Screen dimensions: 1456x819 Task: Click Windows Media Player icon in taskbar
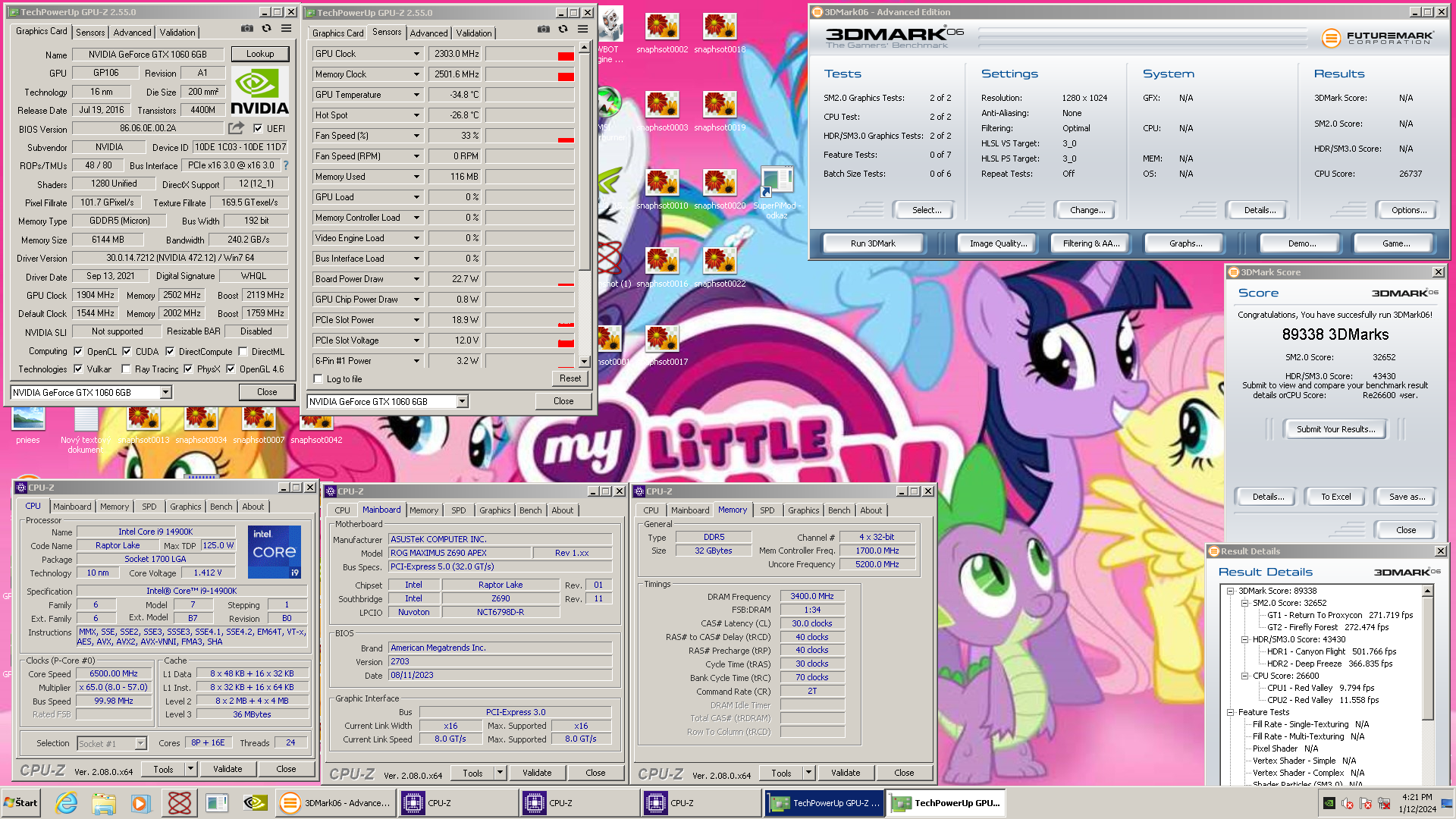(x=140, y=803)
